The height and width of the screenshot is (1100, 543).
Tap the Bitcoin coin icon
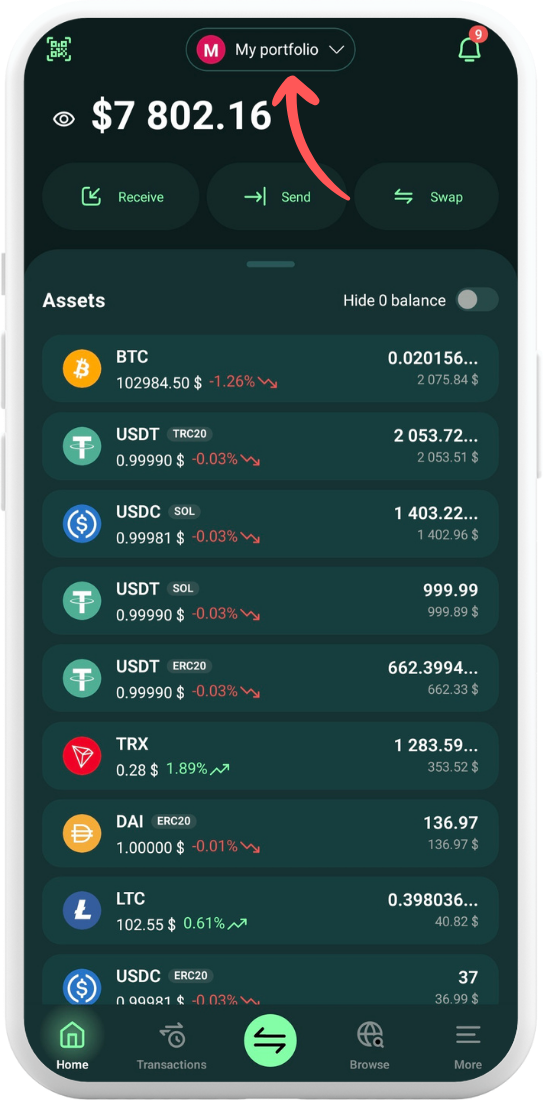pos(82,368)
